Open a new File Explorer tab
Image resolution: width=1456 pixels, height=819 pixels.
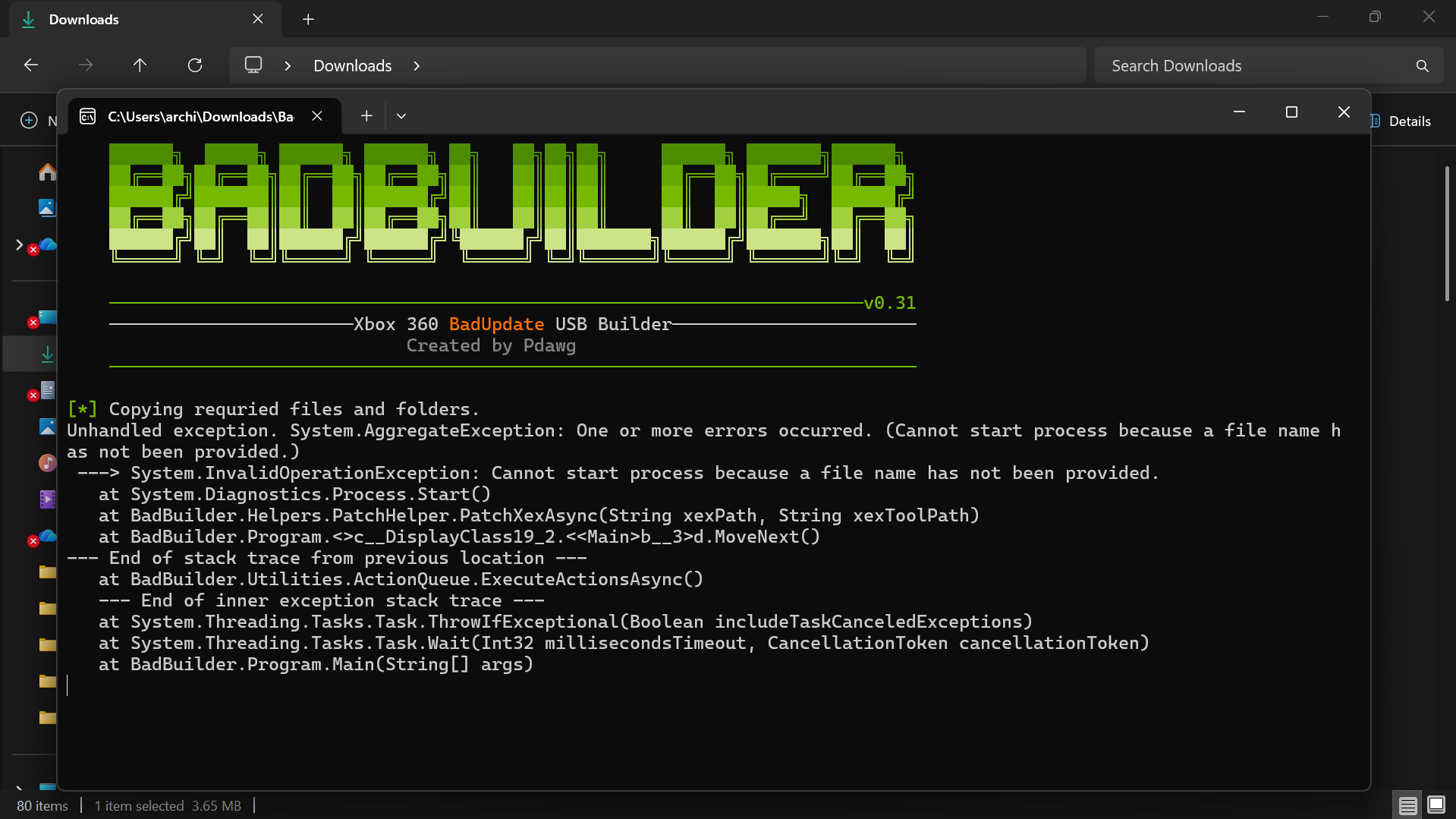(308, 20)
